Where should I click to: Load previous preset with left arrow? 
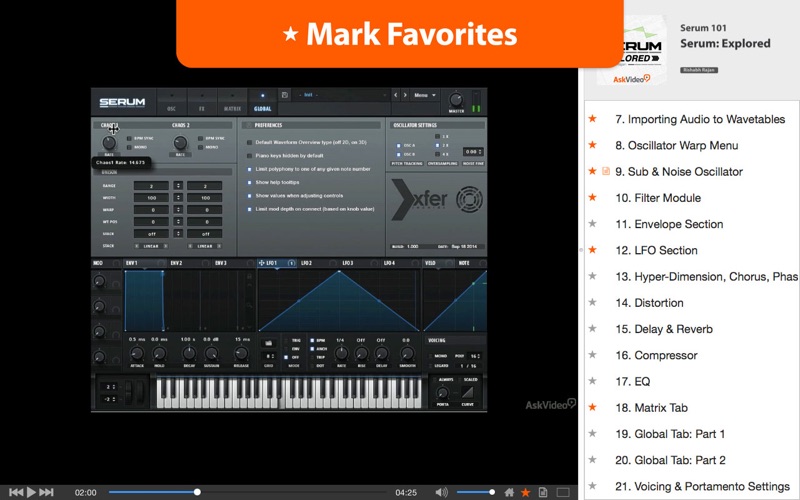[395, 95]
